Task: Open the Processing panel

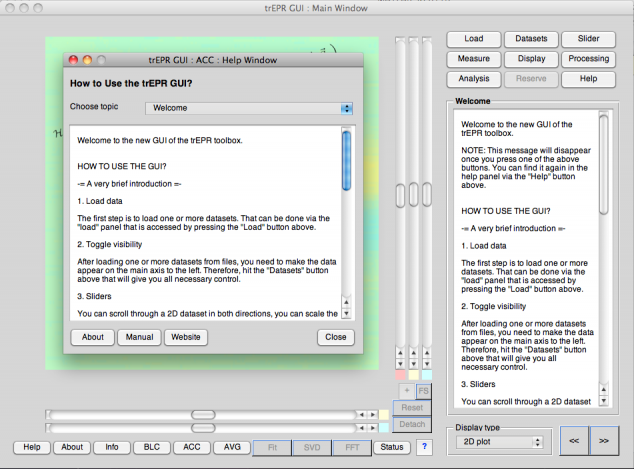Action: point(588,59)
